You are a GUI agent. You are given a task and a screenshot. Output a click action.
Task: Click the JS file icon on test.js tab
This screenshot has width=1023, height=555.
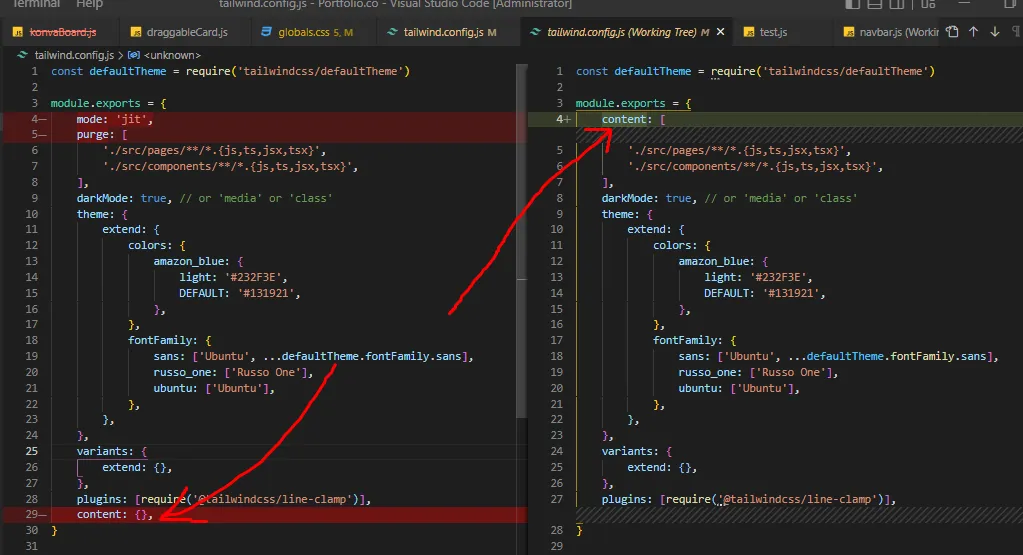pyautogui.click(x=749, y=32)
